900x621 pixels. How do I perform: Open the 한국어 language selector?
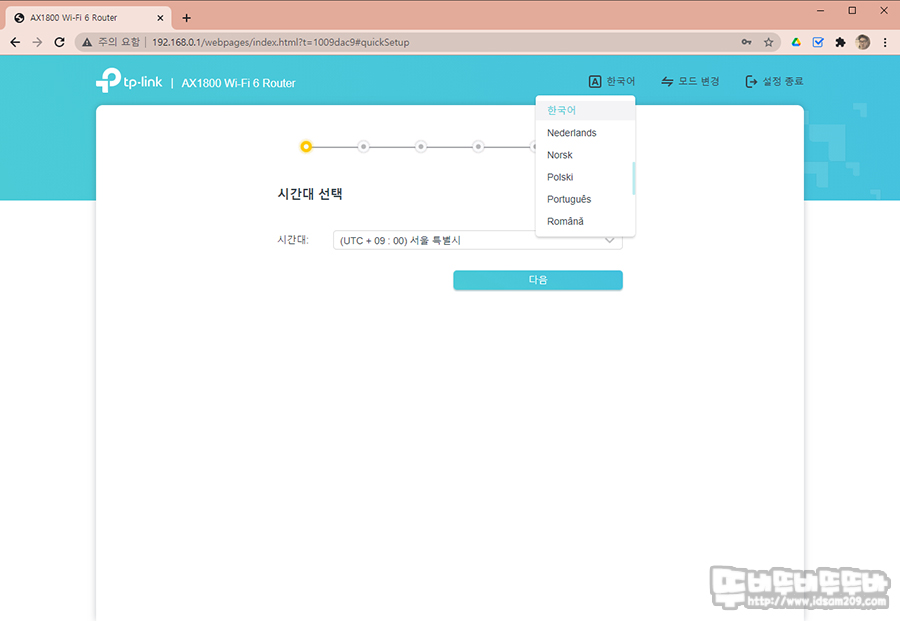click(x=612, y=81)
